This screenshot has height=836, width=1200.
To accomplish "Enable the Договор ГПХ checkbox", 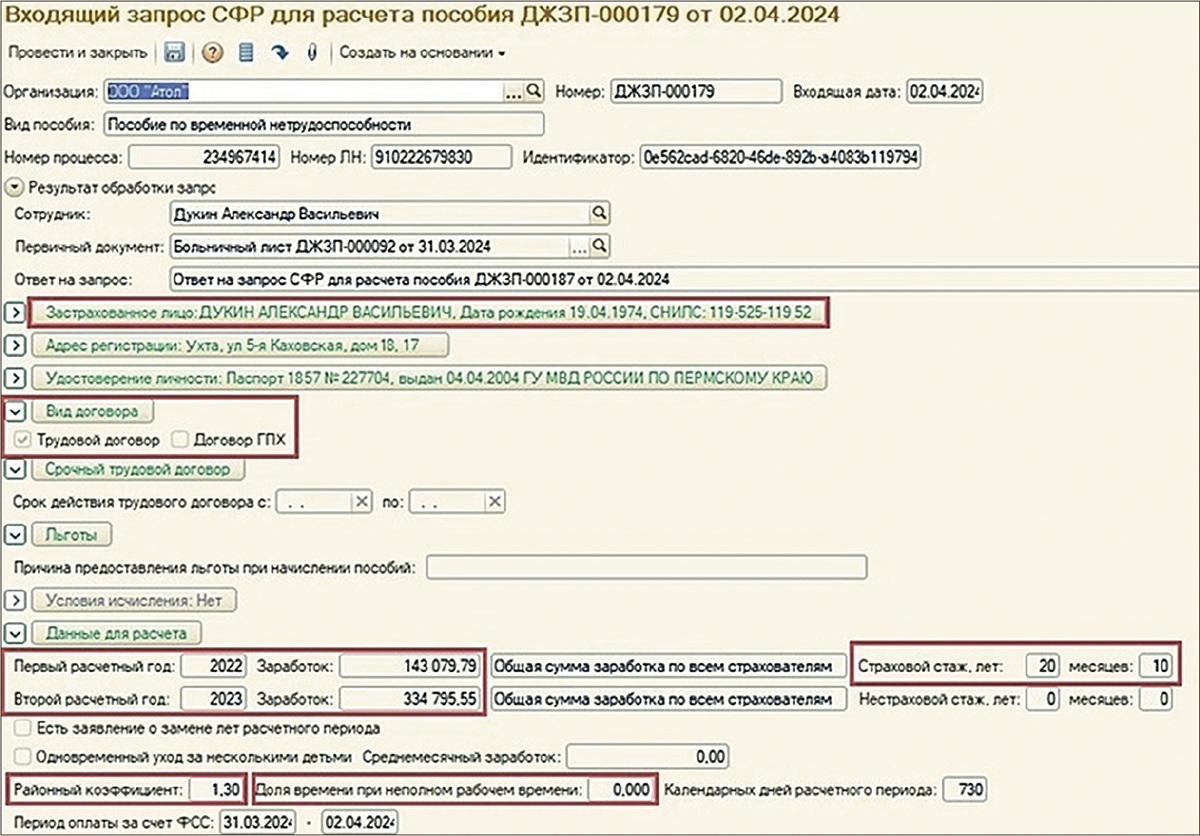I will pos(178,439).
